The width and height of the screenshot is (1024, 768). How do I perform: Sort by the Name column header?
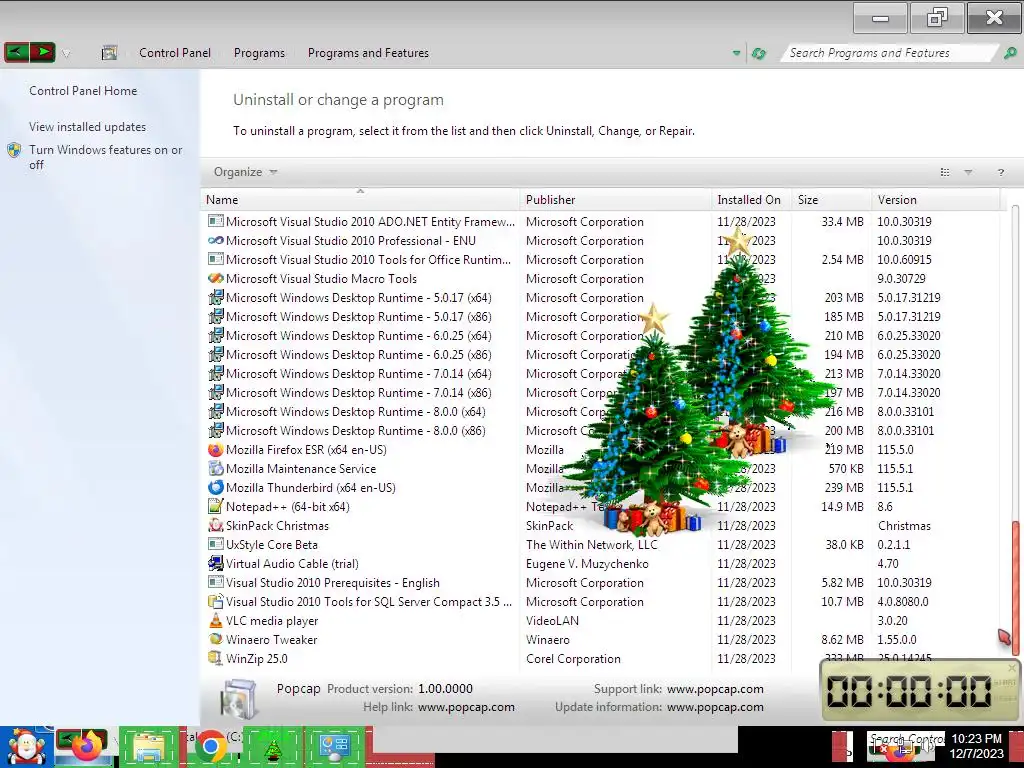coord(360,200)
